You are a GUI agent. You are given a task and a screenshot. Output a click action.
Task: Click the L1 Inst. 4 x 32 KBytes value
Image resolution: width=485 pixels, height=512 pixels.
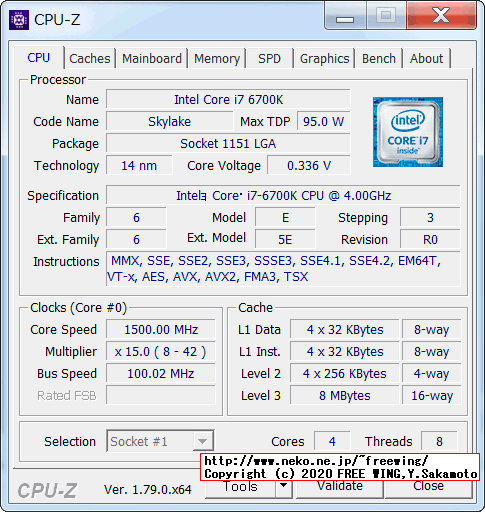pos(345,351)
